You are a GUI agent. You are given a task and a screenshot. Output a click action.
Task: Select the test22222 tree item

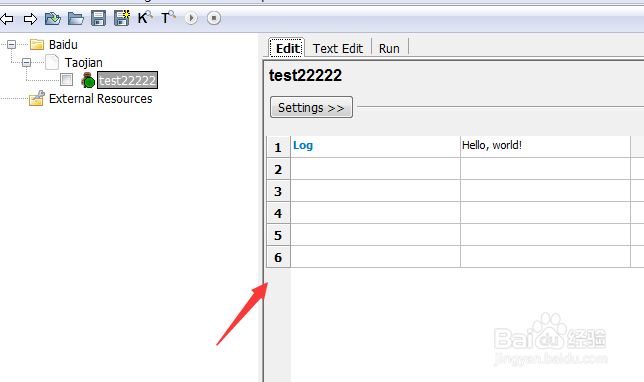[127, 80]
